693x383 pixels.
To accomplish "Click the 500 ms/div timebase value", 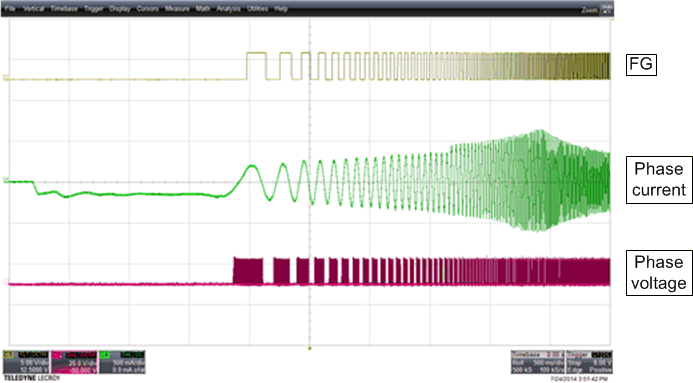I will [549, 362].
